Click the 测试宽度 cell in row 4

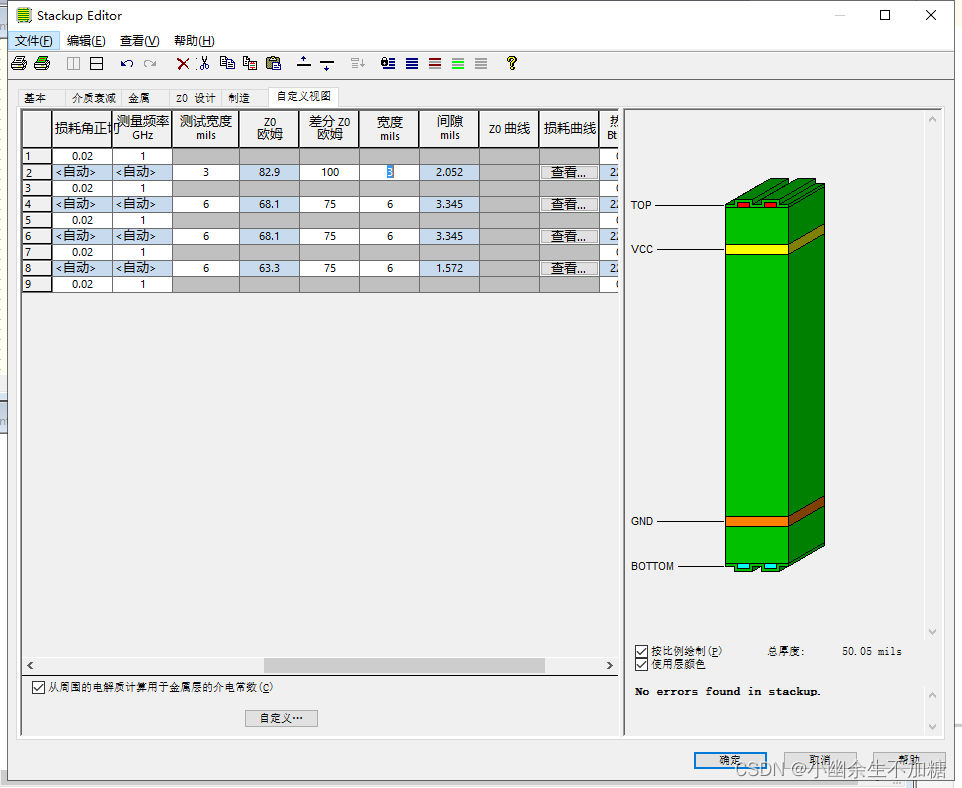[x=206, y=204]
